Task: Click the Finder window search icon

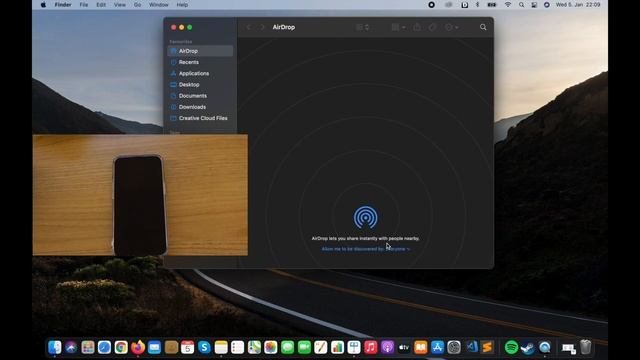Action: pos(483,27)
